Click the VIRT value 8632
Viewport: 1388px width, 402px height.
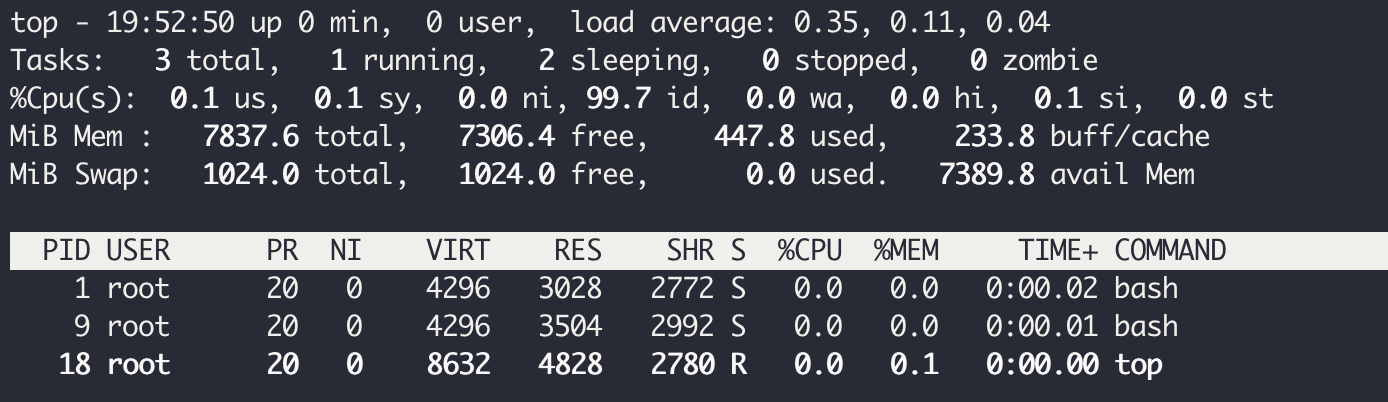pos(458,364)
